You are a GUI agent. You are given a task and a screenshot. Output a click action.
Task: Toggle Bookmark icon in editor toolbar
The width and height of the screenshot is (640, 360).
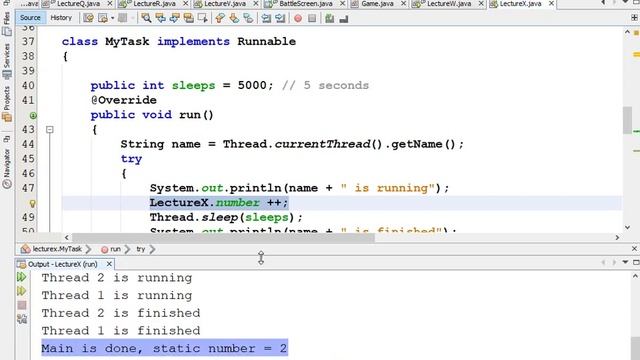pyautogui.click(x=248, y=18)
